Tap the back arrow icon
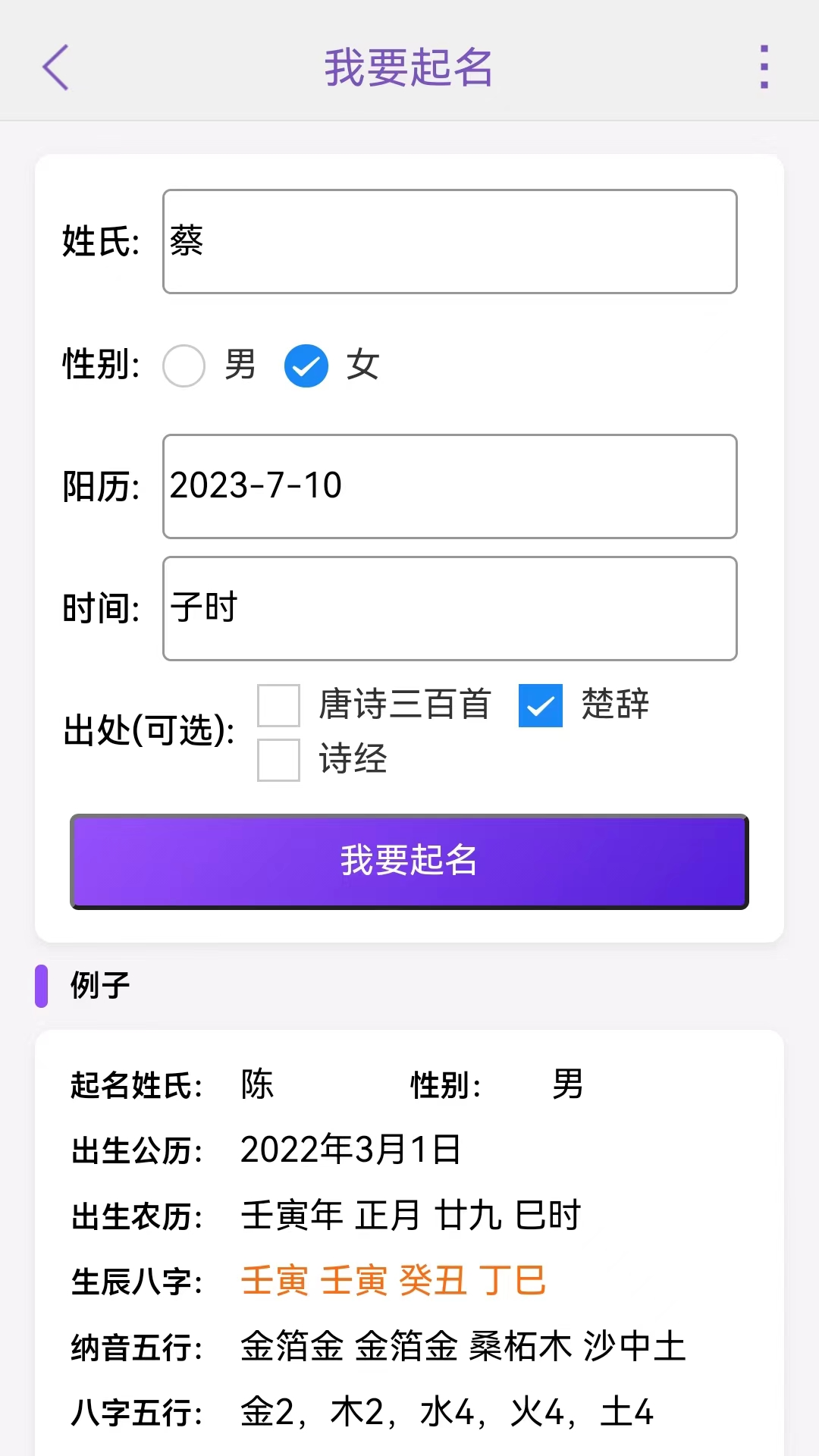The height and width of the screenshot is (1456, 819). tap(55, 67)
